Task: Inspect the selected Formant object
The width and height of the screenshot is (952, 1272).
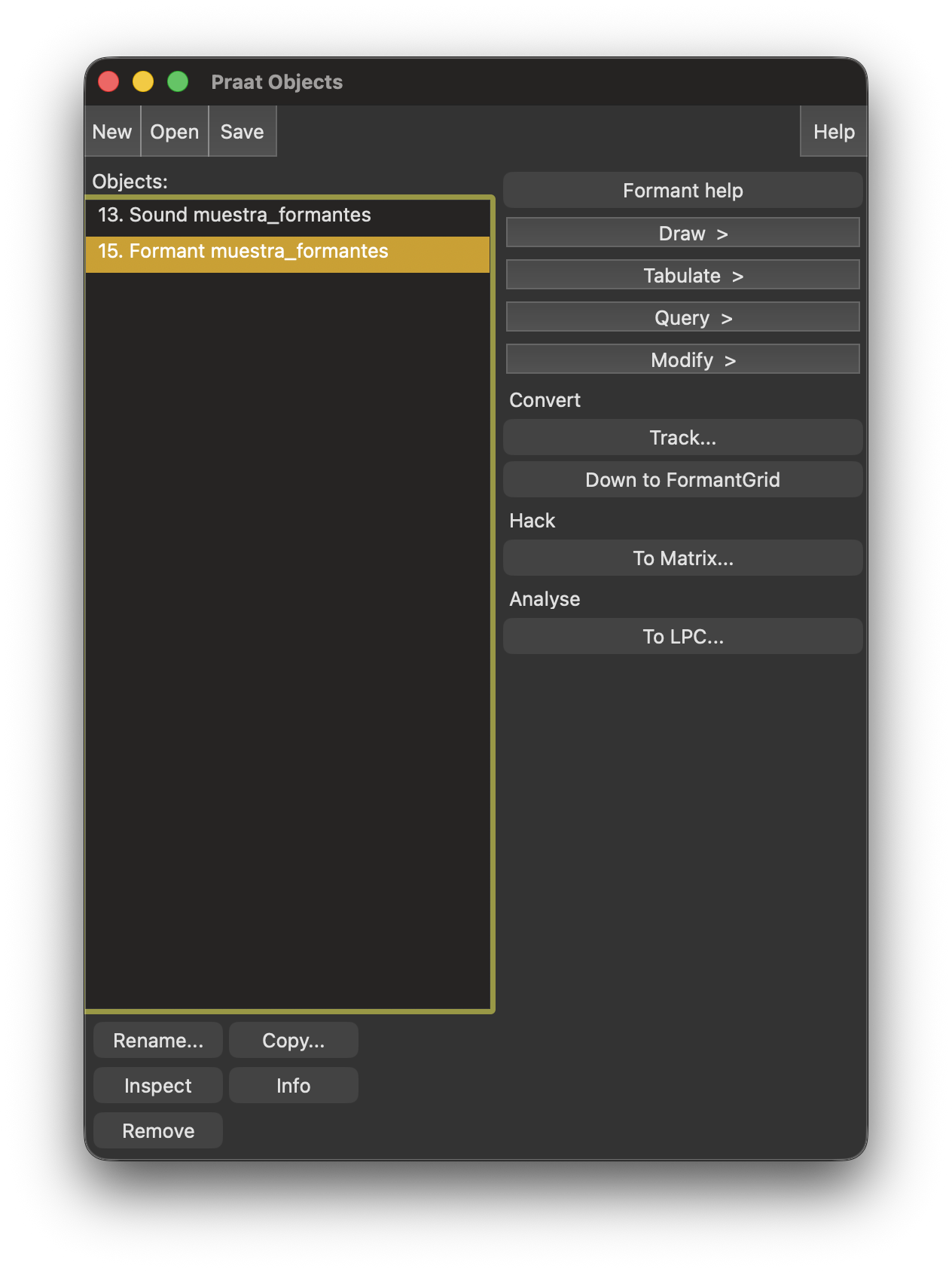Action: pyautogui.click(x=158, y=1086)
